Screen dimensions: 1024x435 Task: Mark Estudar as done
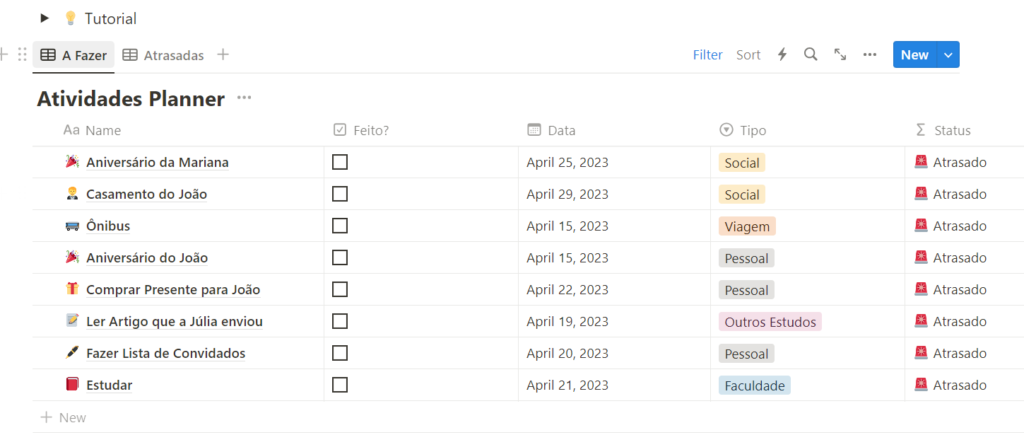tap(340, 385)
